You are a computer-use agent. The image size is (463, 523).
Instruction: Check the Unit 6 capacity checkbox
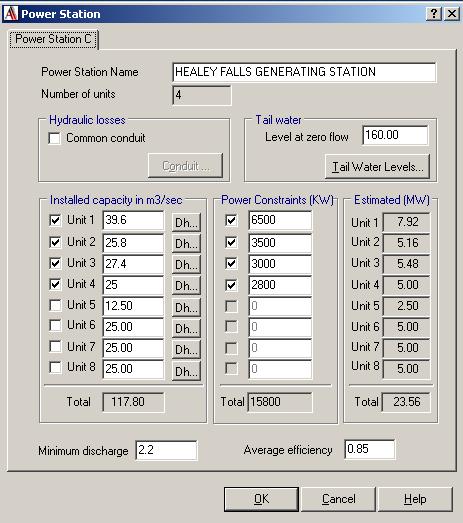pyautogui.click(x=55, y=325)
